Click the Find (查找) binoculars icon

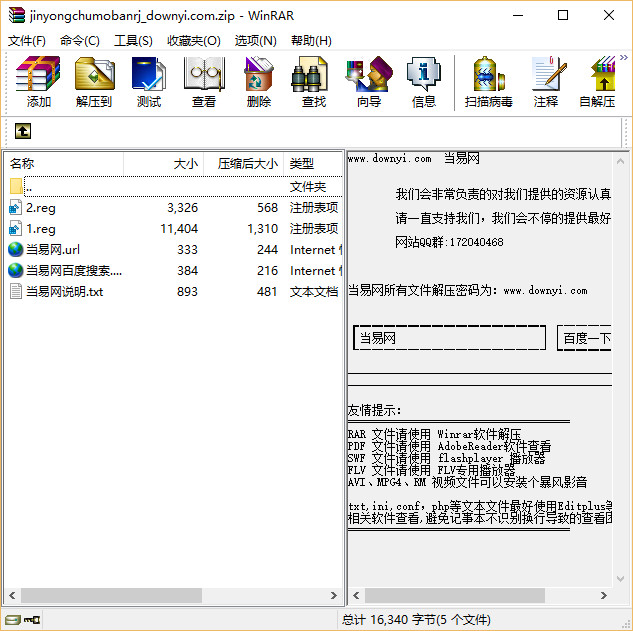(x=309, y=73)
